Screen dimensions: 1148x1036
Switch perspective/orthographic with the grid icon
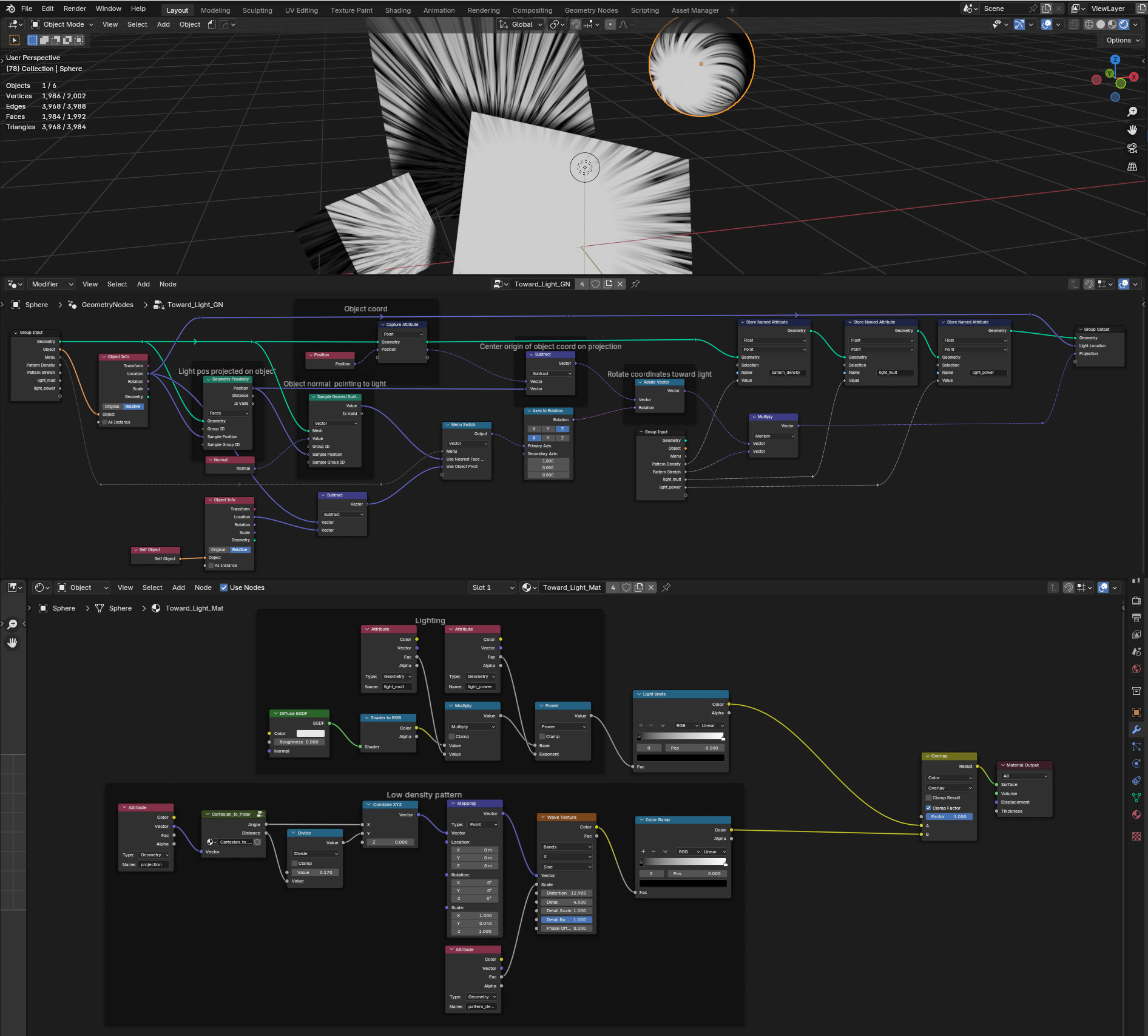1132,166
